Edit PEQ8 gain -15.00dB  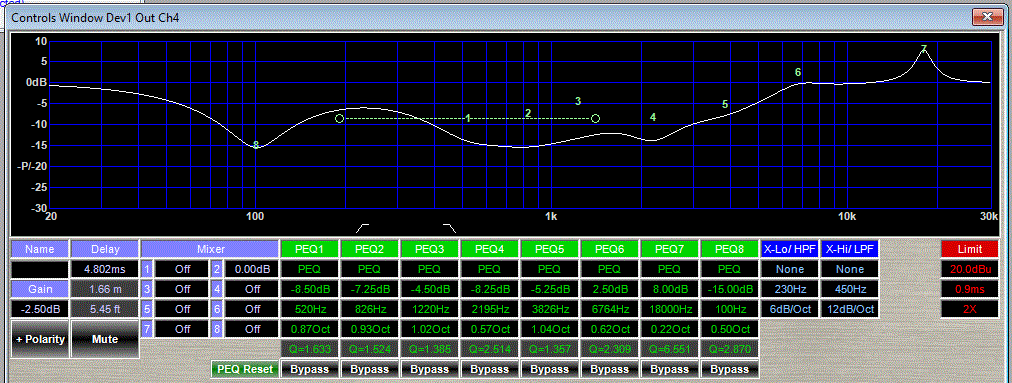point(729,289)
